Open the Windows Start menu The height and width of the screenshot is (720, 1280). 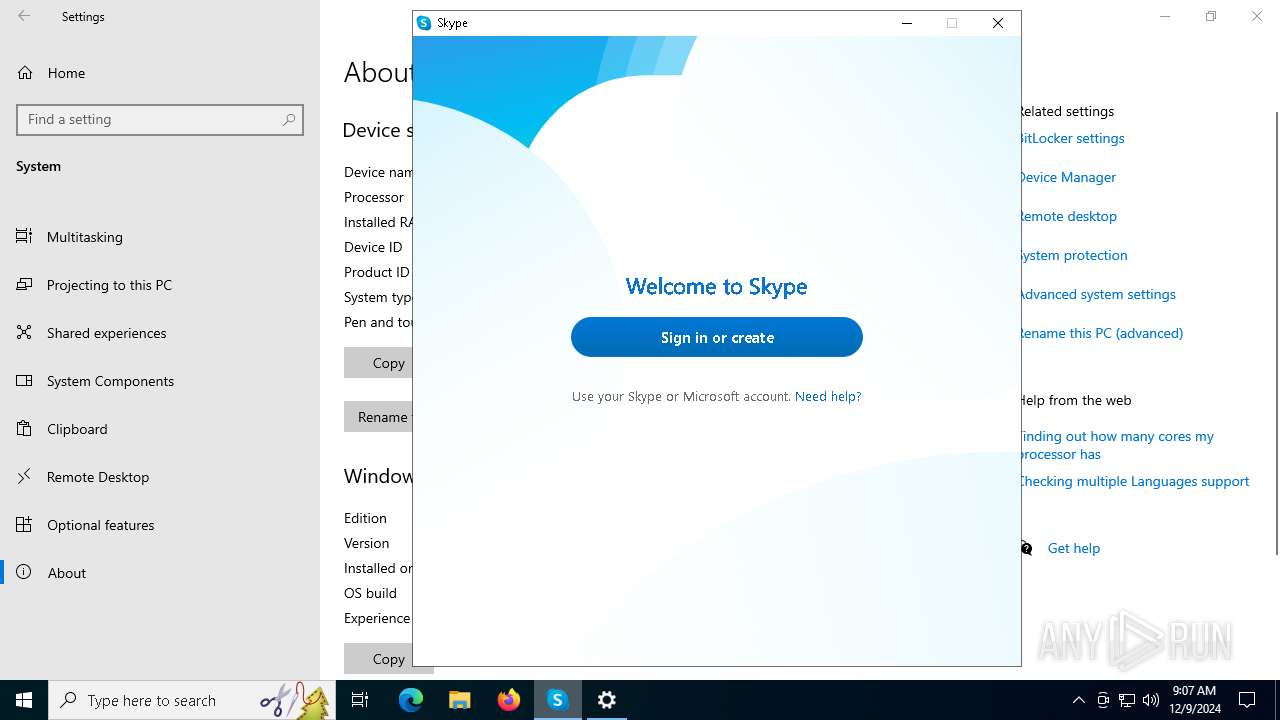tap(24, 700)
